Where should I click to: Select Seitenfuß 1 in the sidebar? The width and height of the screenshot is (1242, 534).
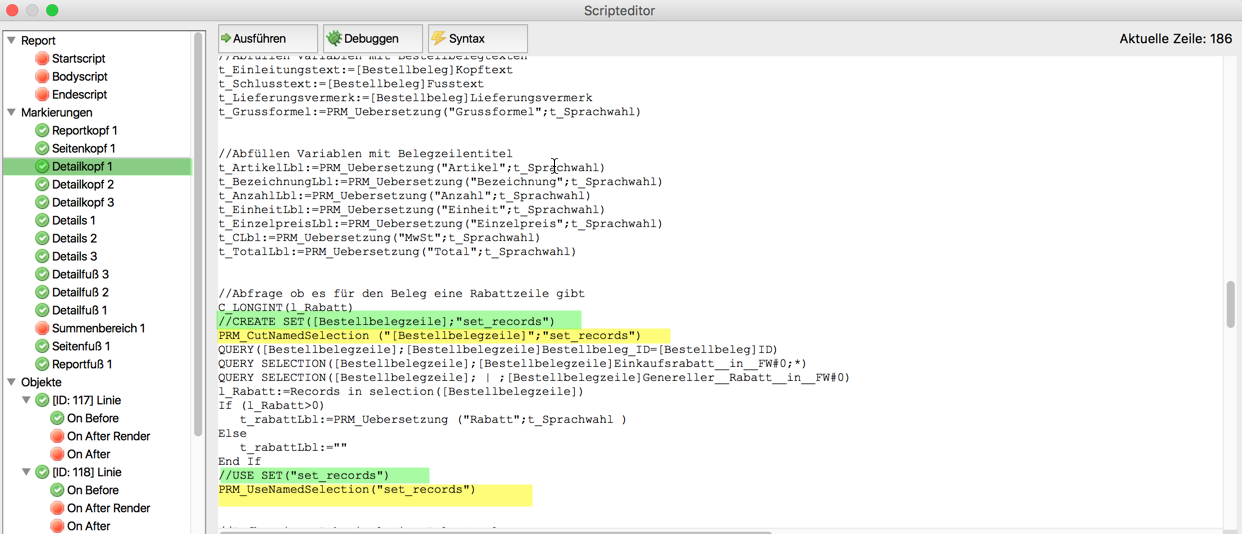pos(82,347)
